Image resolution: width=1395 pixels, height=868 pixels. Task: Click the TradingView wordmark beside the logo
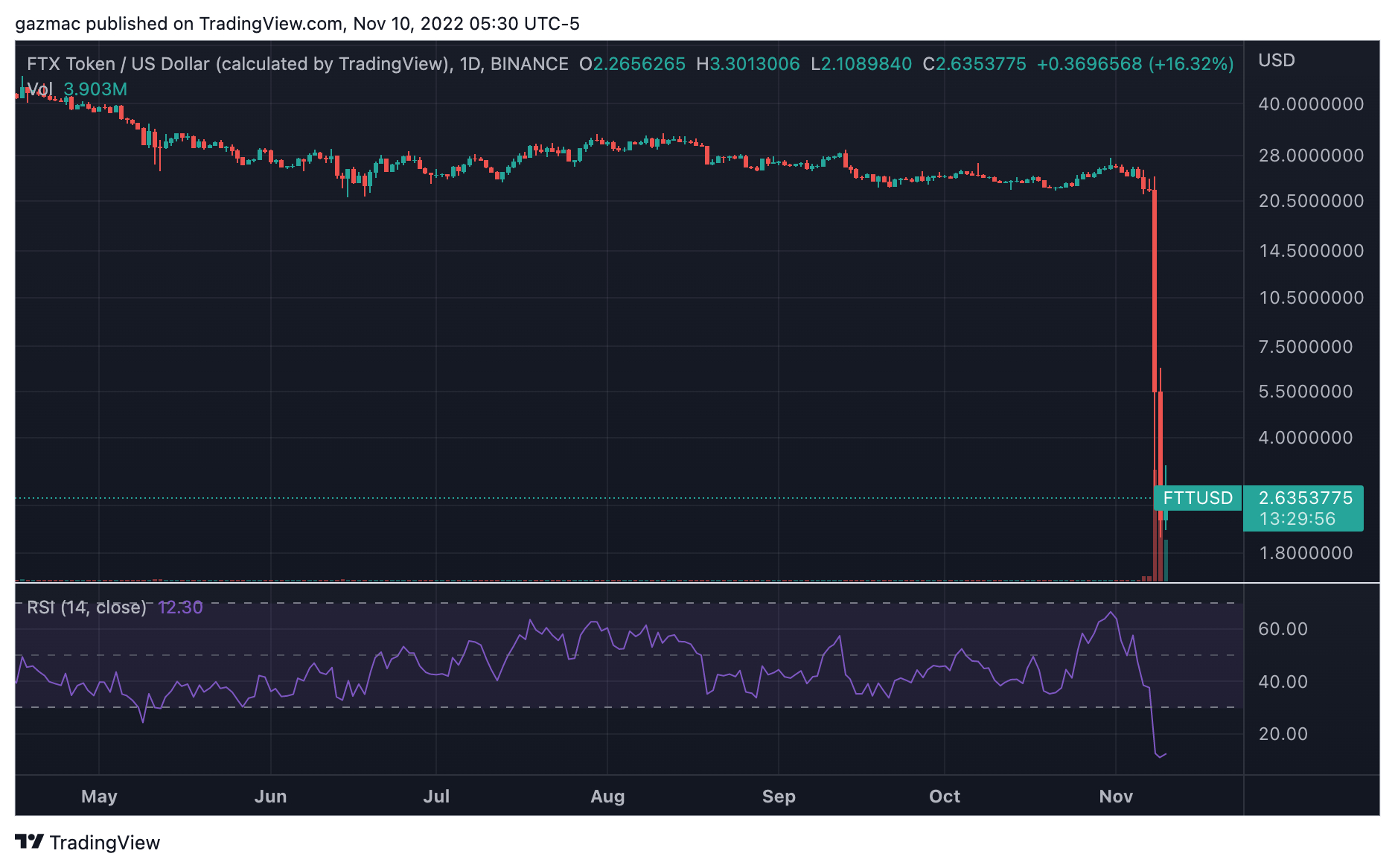coord(105,843)
